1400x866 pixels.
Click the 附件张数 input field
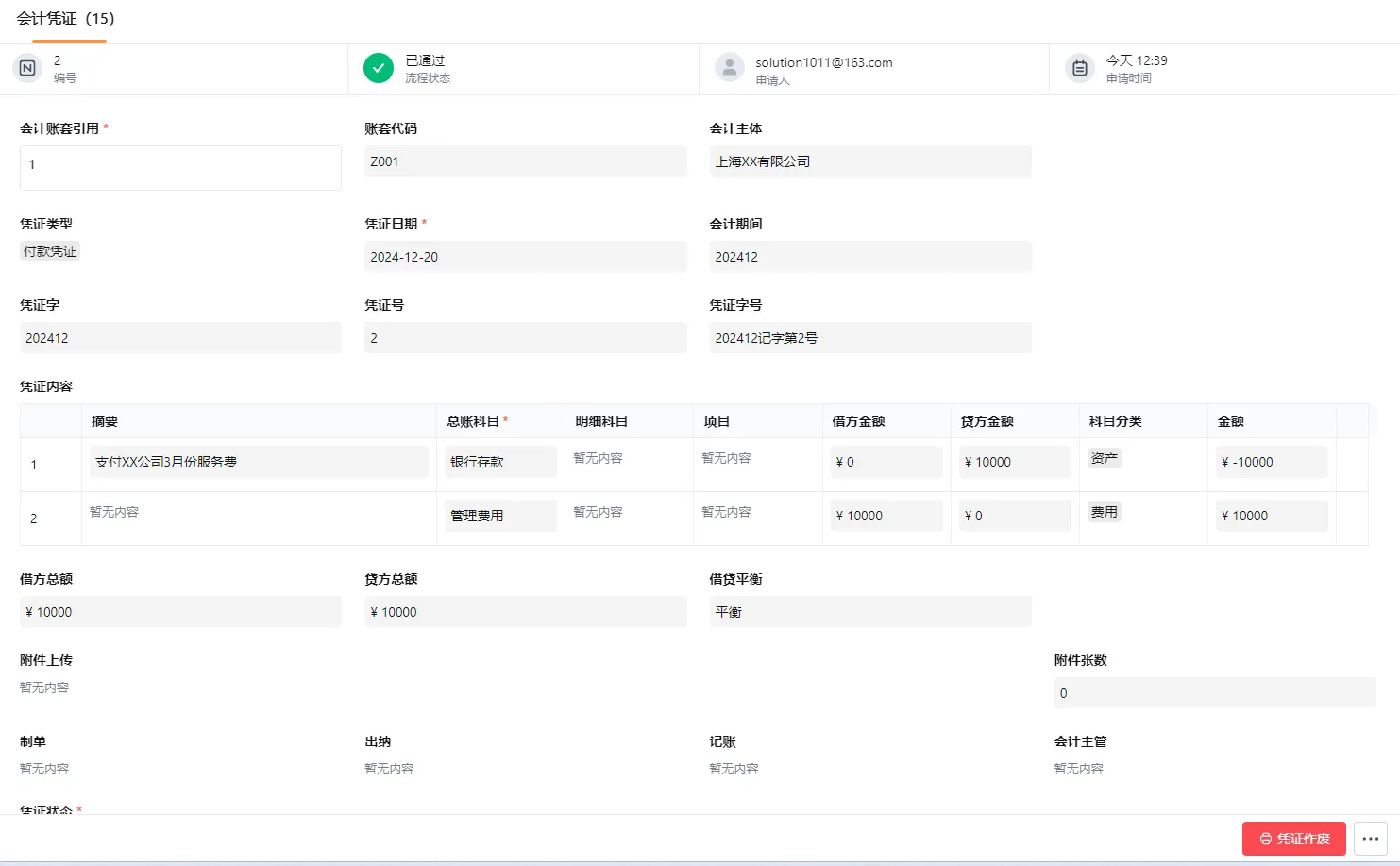[x=1214, y=692]
